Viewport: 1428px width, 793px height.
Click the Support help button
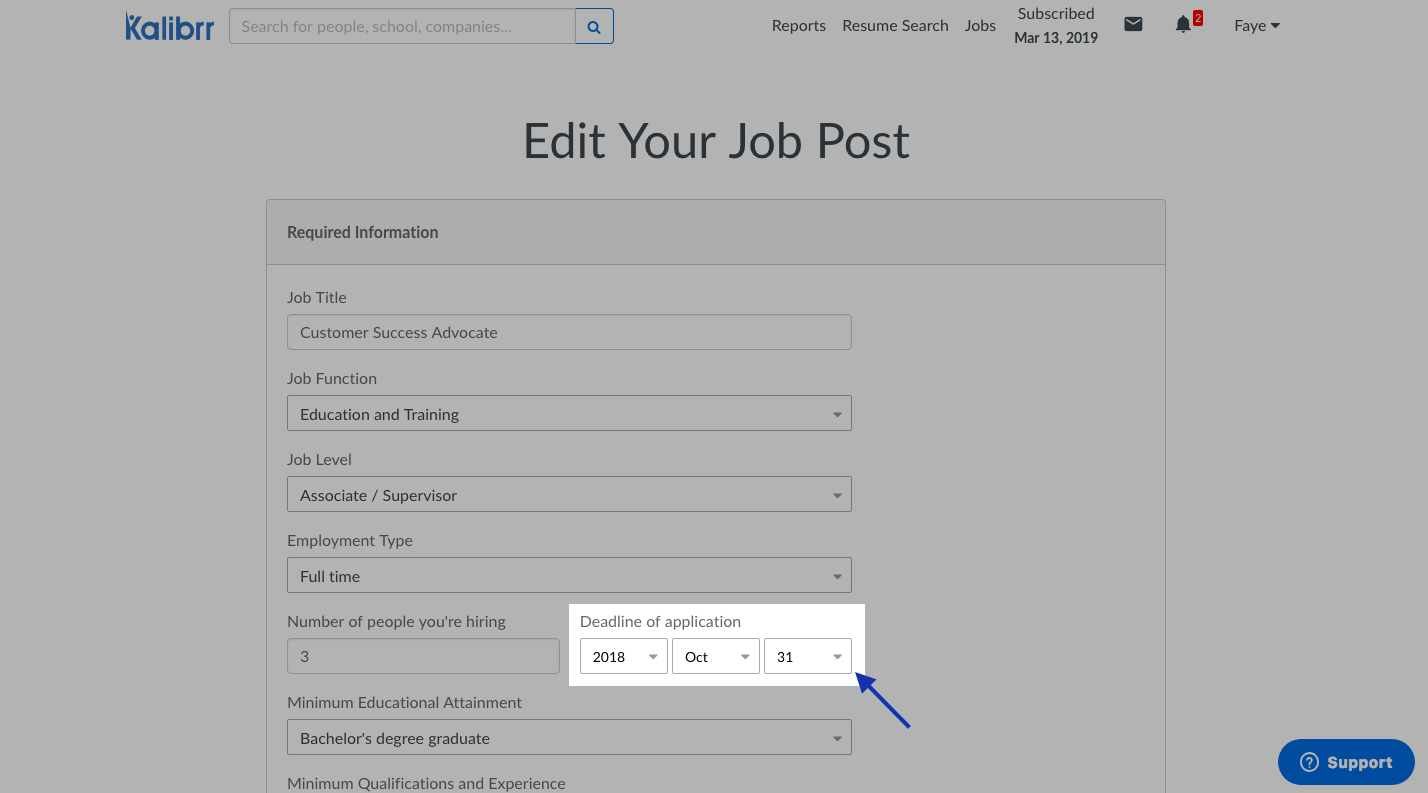(1346, 762)
